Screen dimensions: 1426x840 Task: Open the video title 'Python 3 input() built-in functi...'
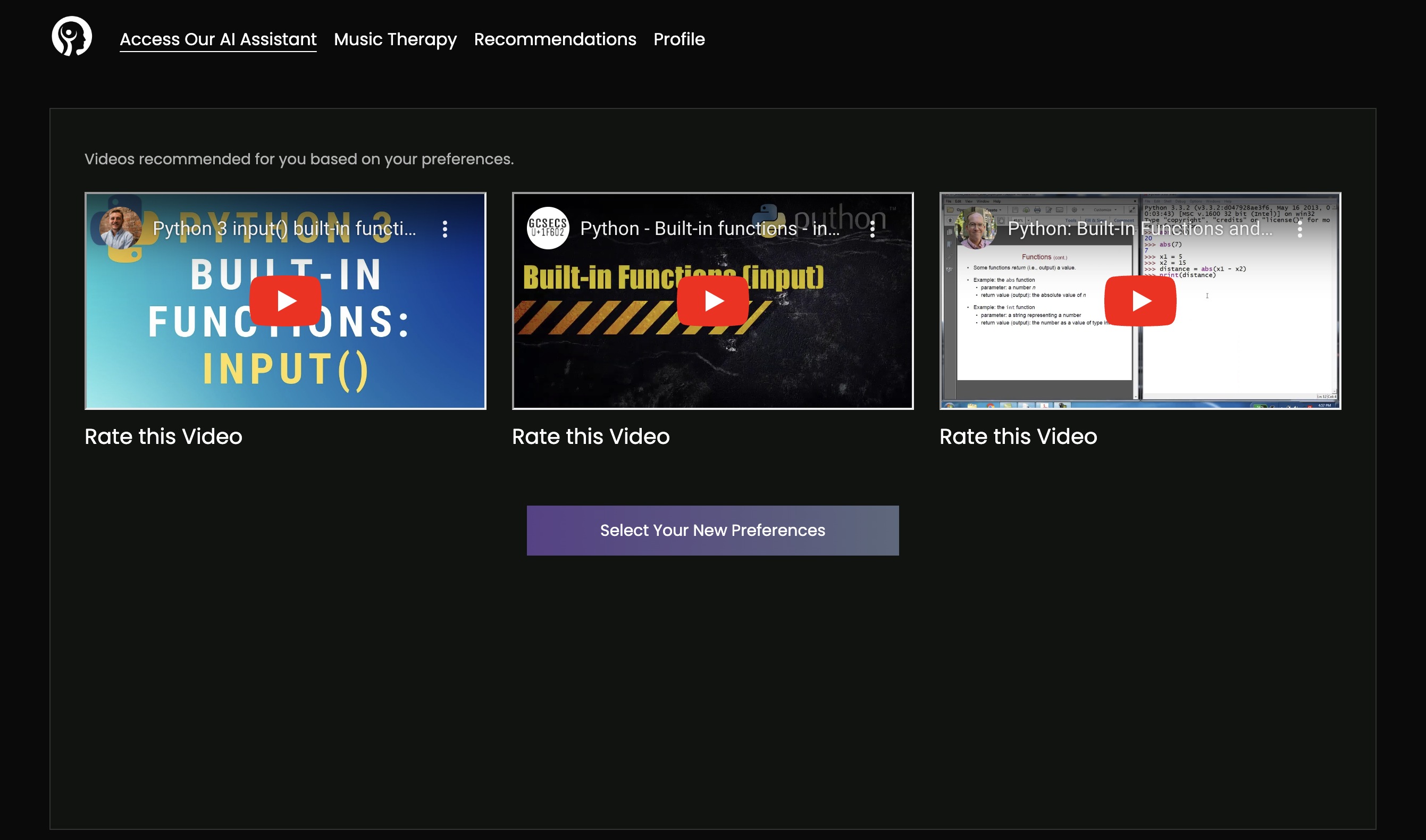284,229
